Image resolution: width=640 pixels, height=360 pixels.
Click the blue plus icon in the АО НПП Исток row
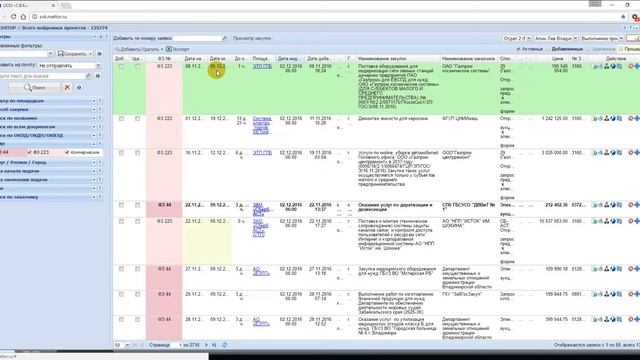(637, 221)
